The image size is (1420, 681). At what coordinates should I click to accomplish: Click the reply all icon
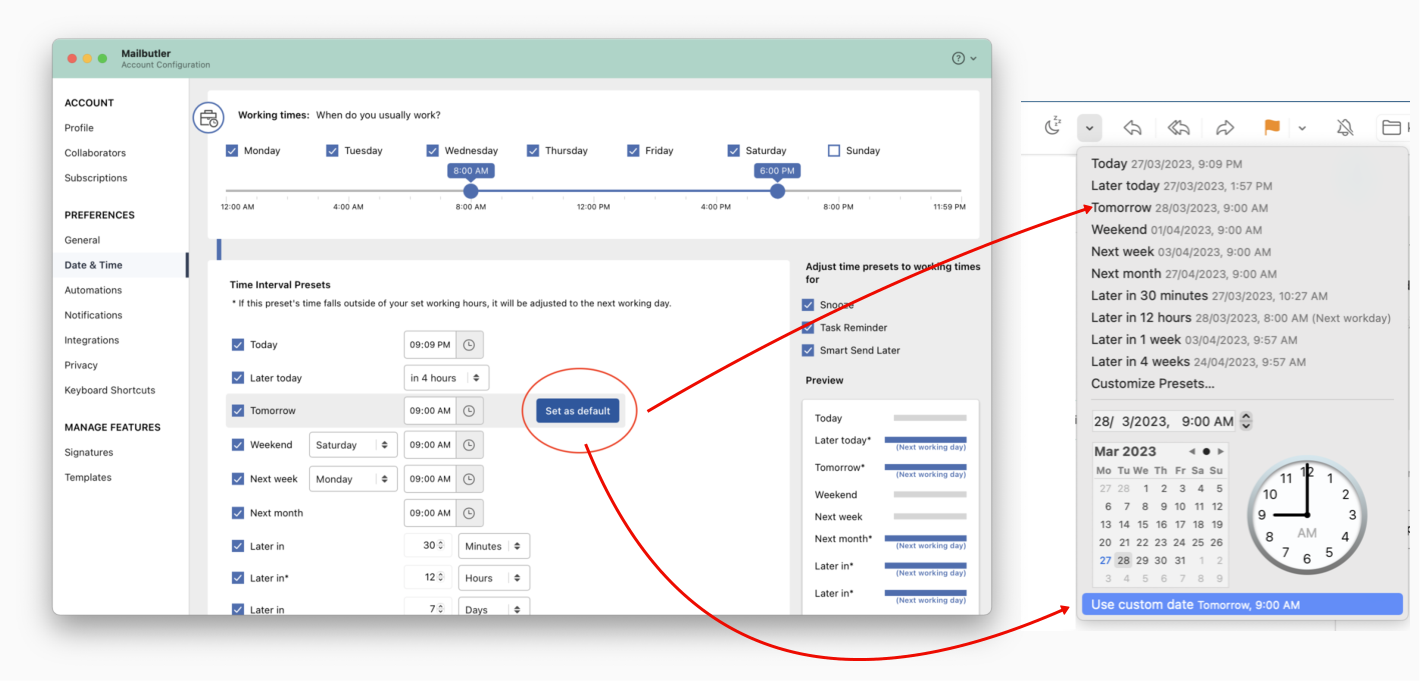pos(1179,128)
